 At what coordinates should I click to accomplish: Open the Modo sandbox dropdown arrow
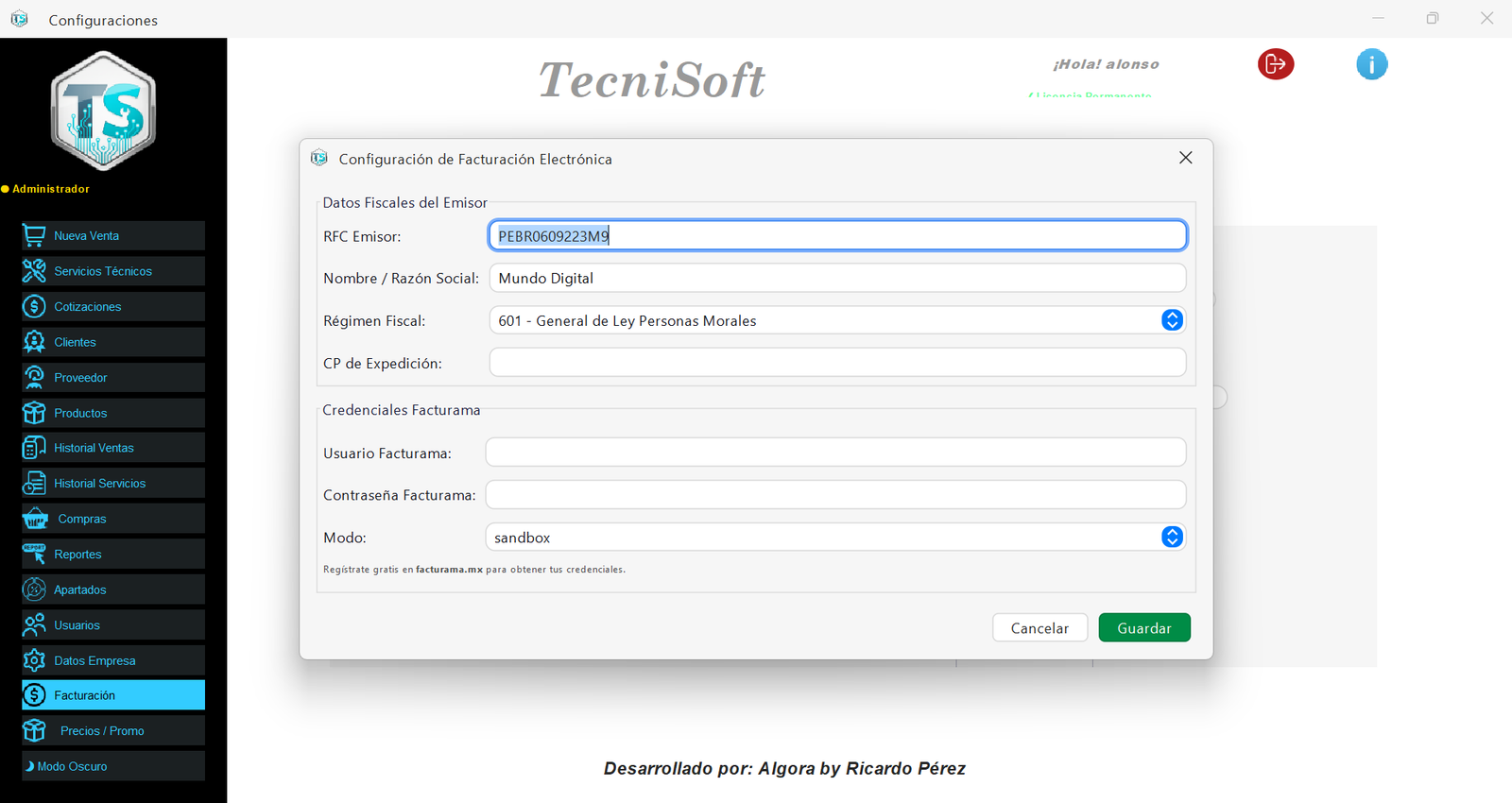[x=1172, y=537]
